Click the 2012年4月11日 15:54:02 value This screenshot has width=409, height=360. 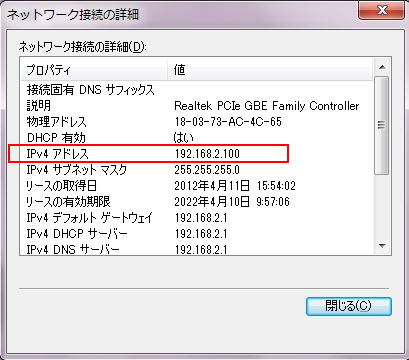[235, 186]
